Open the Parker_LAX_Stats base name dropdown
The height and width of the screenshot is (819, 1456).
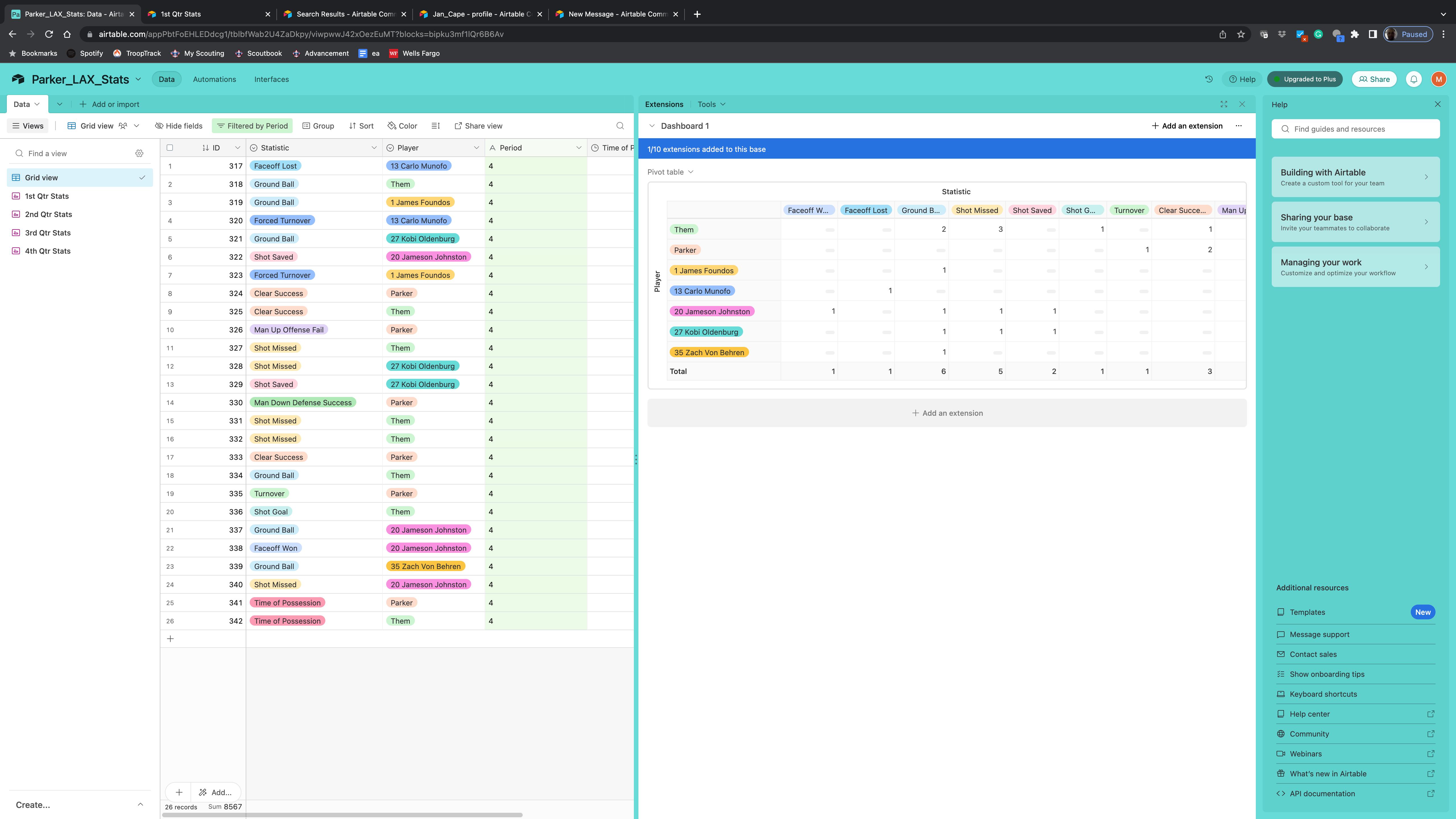point(138,79)
